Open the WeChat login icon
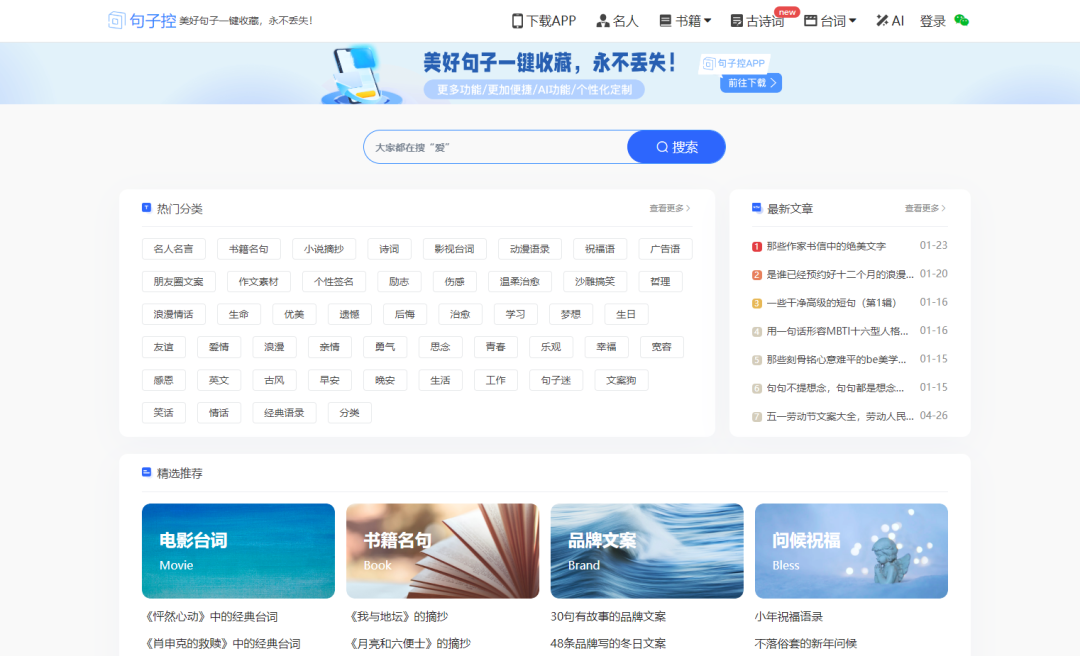 pyautogui.click(x=962, y=21)
